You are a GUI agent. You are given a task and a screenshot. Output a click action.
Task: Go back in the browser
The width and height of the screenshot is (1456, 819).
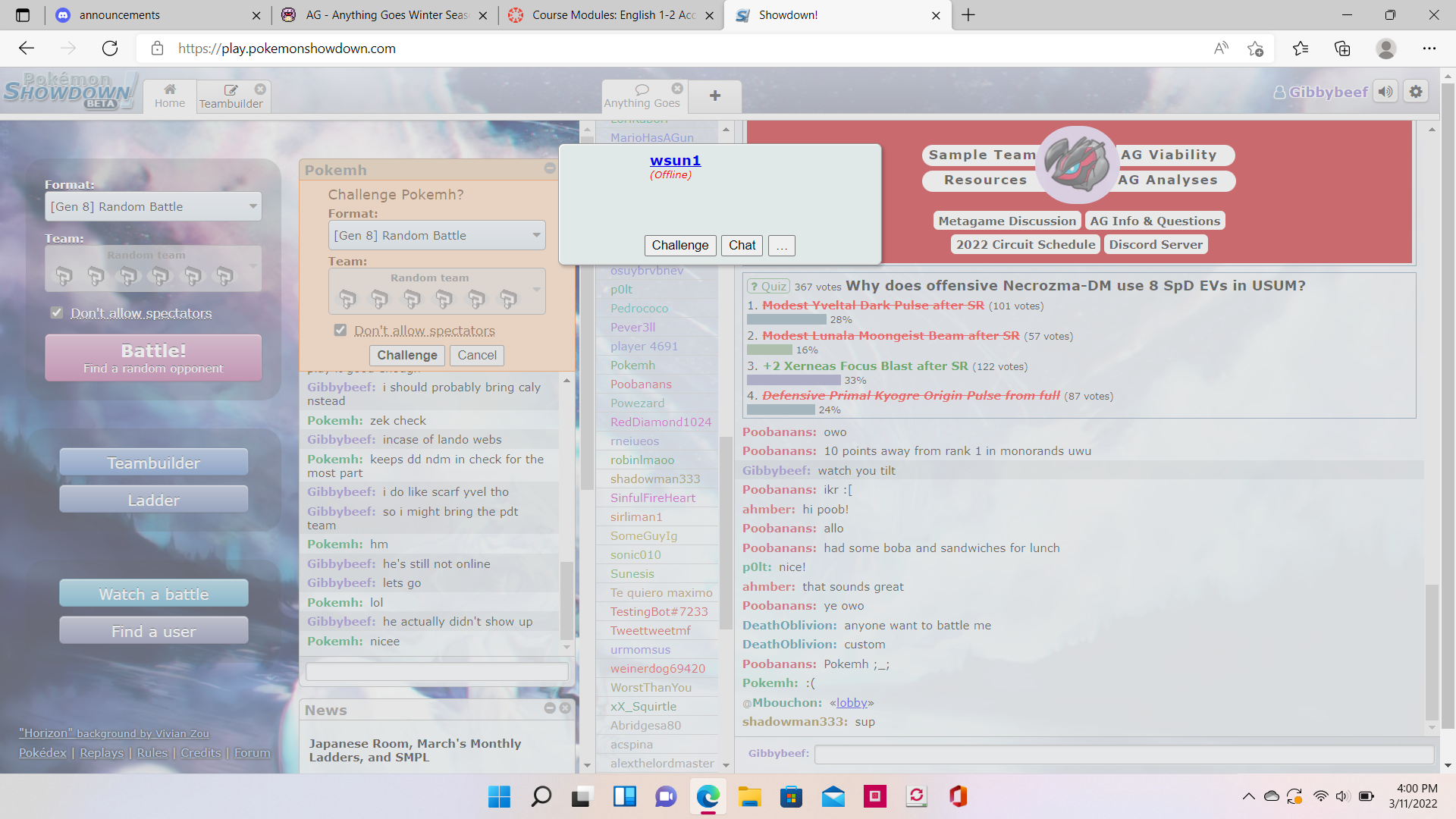pos(27,49)
